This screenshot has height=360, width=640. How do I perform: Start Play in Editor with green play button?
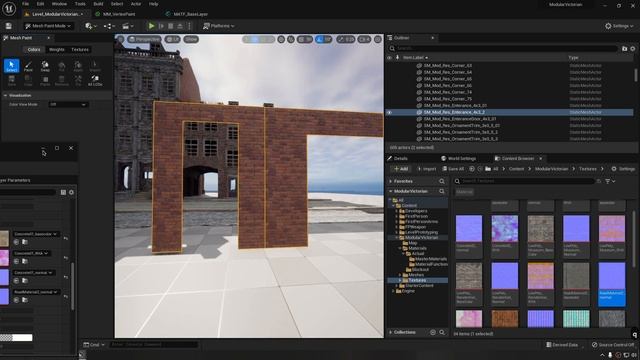click(151, 26)
